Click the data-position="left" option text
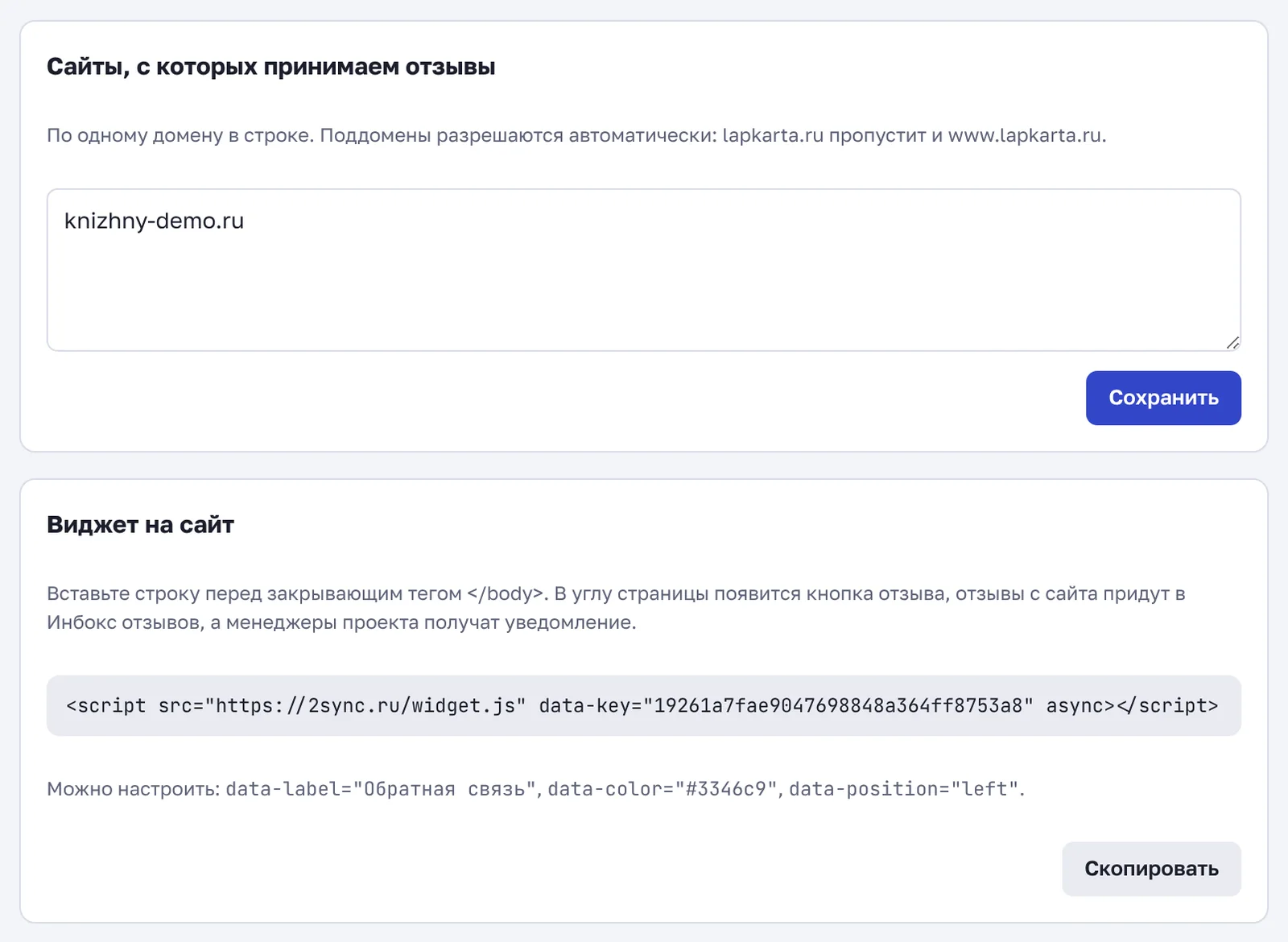This screenshot has height=942, width=1288. 904,789
